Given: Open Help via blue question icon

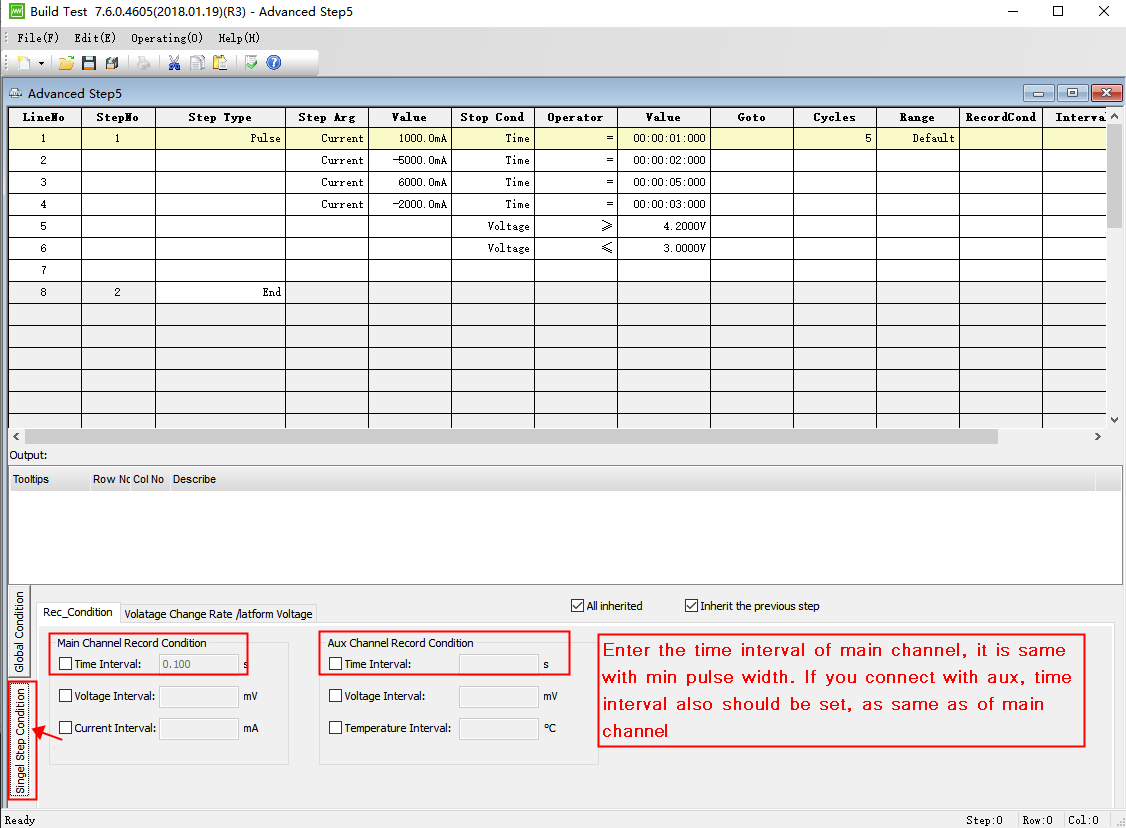Looking at the screenshot, I should tap(274, 63).
